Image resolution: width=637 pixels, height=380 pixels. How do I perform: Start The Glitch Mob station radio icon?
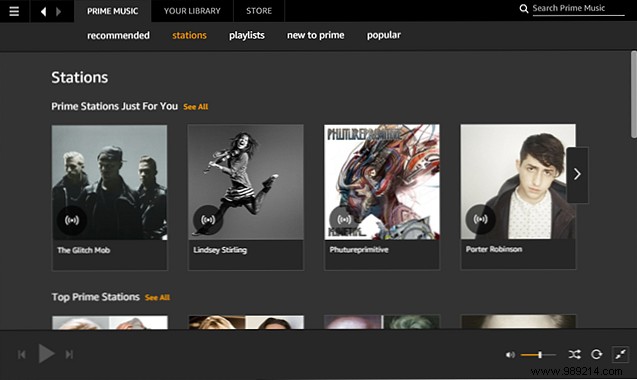pyautogui.click(x=72, y=220)
